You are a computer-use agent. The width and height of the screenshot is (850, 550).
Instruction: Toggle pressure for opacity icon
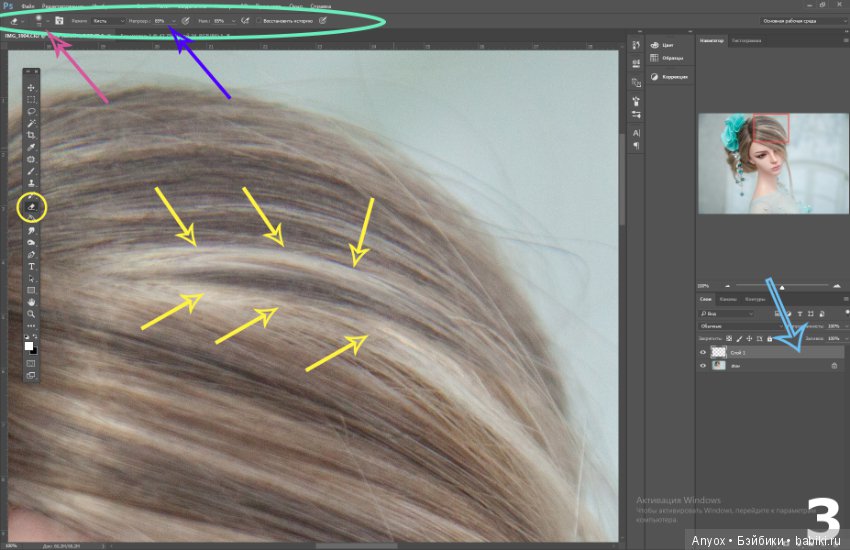(x=185, y=21)
